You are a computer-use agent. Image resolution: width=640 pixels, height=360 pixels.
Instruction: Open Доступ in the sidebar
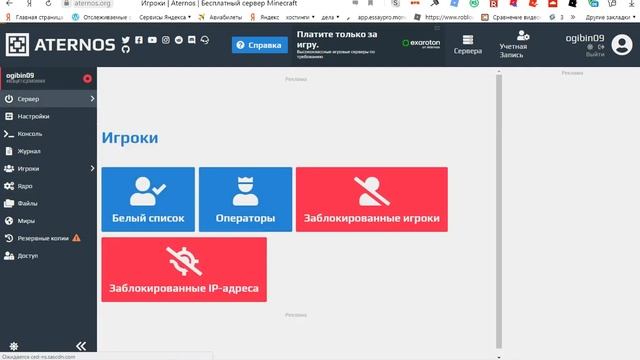click(48, 256)
